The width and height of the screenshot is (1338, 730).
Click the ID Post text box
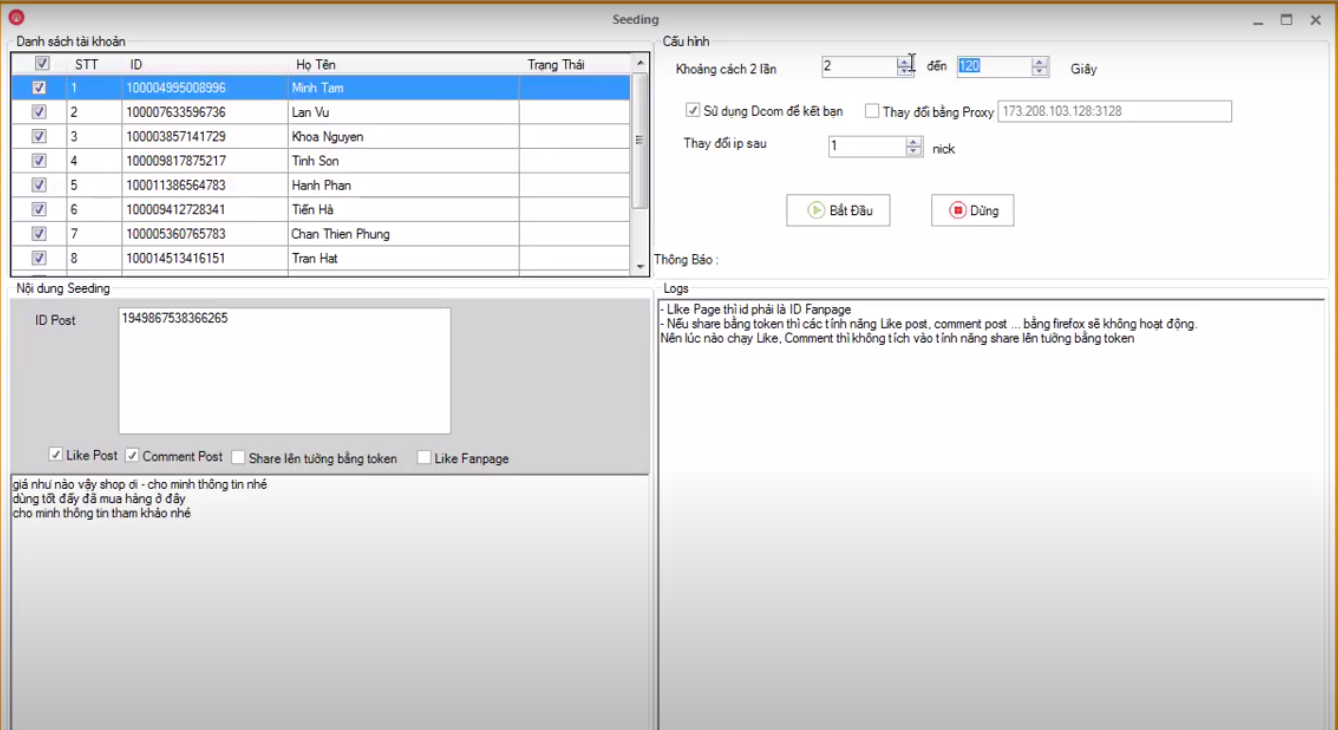285,370
